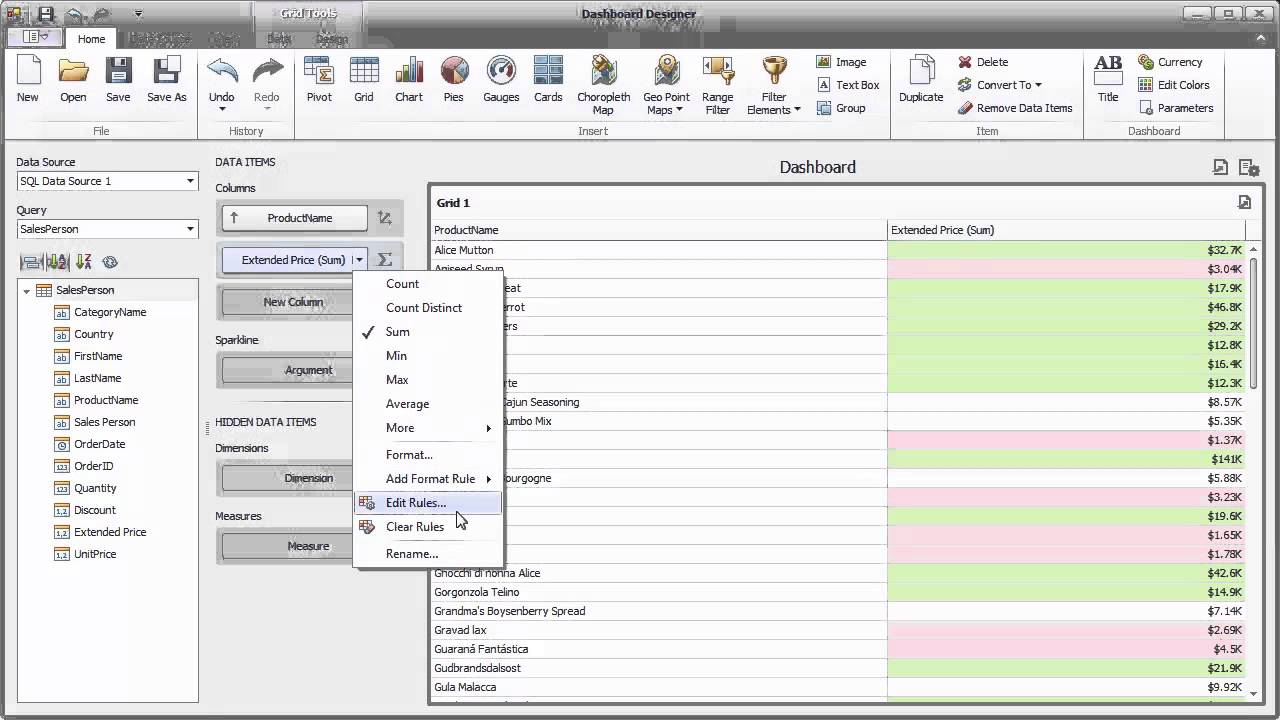
Task: Collapse the SalesPerson tree node
Action: pos(27,290)
